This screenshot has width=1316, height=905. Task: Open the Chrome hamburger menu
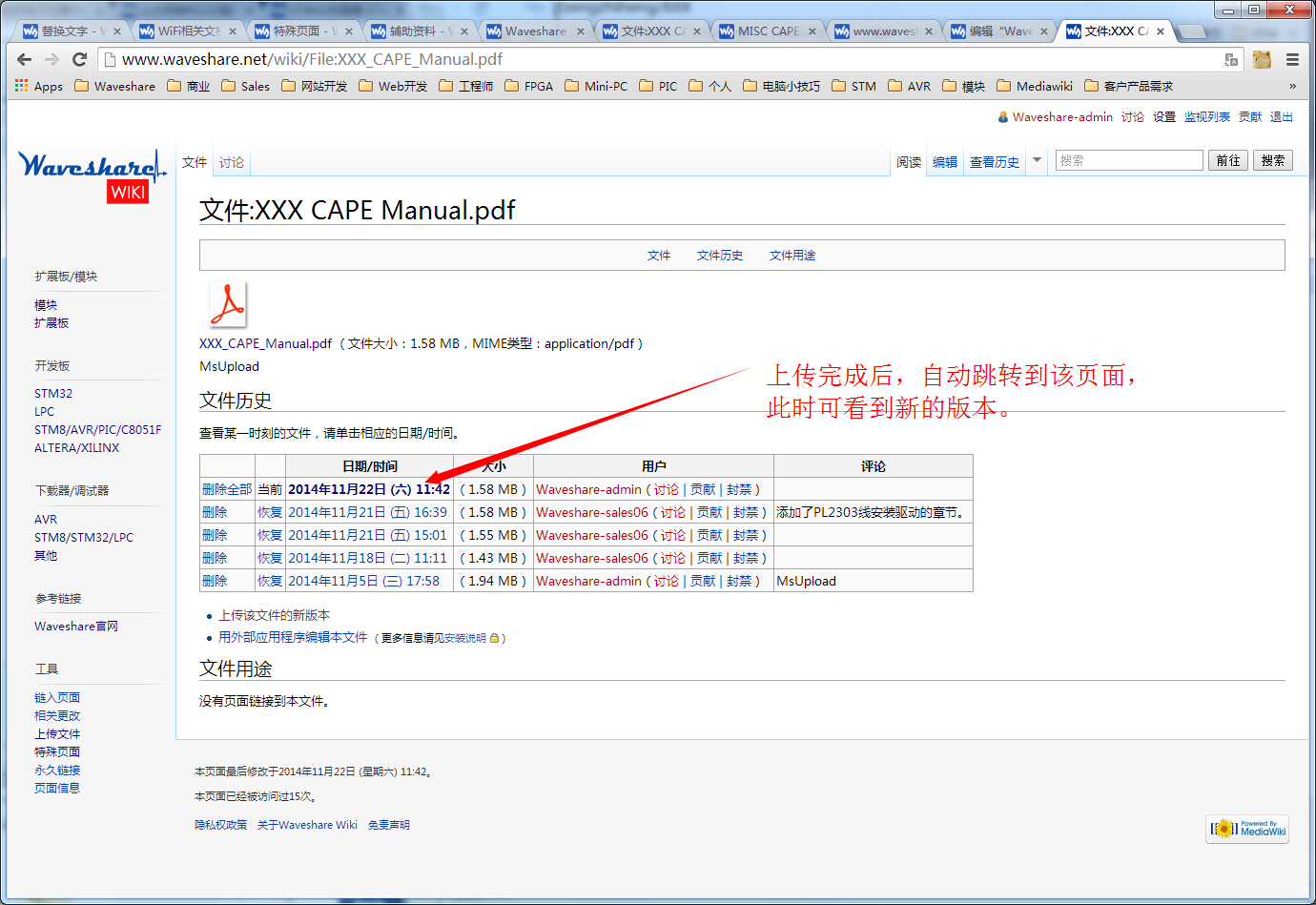click(x=1292, y=59)
